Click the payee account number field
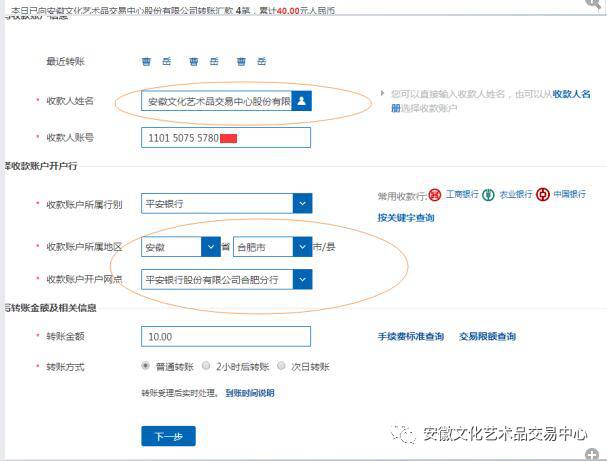The width and height of the screenshot is (607, 461). click(x=226, y=137)
